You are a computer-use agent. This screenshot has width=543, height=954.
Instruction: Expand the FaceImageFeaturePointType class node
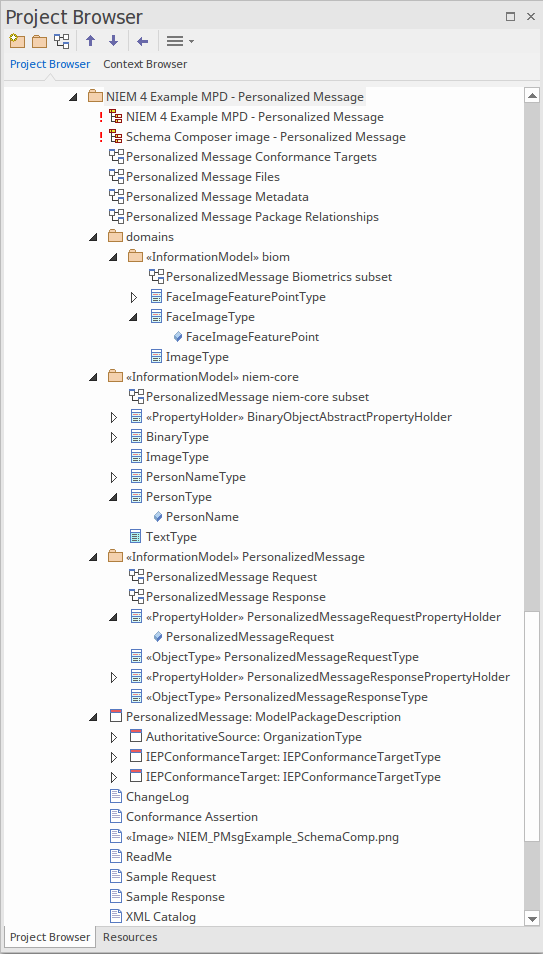134,298
